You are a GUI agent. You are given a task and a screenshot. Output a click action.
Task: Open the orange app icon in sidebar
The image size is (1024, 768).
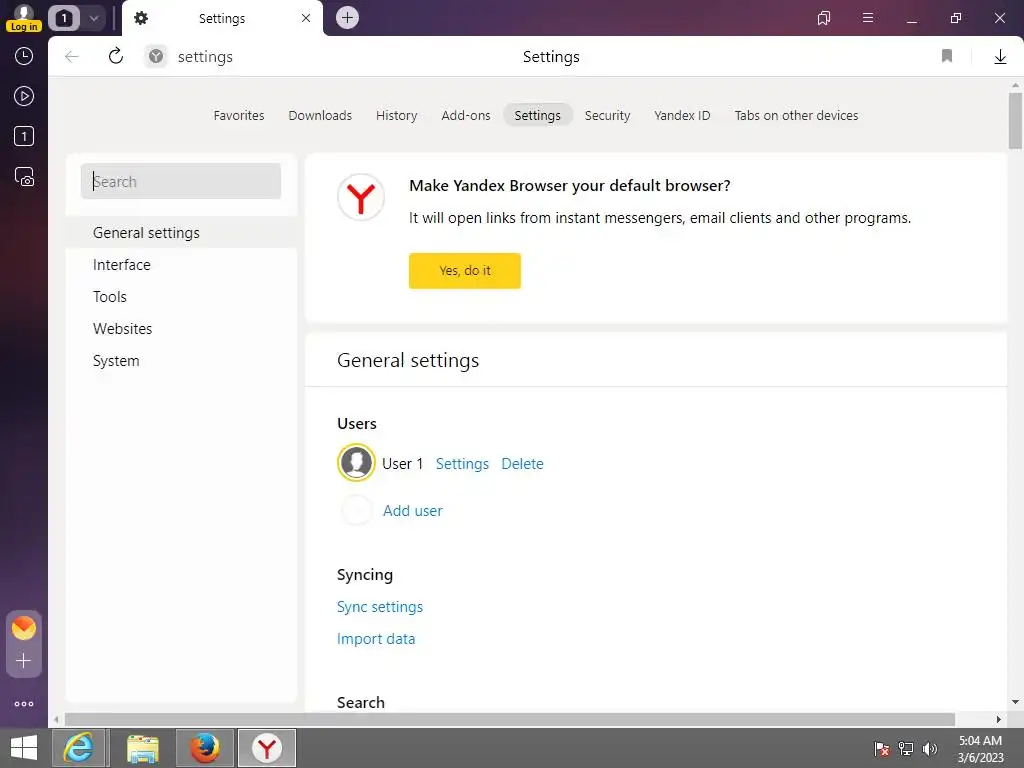(x=24, y=628)
